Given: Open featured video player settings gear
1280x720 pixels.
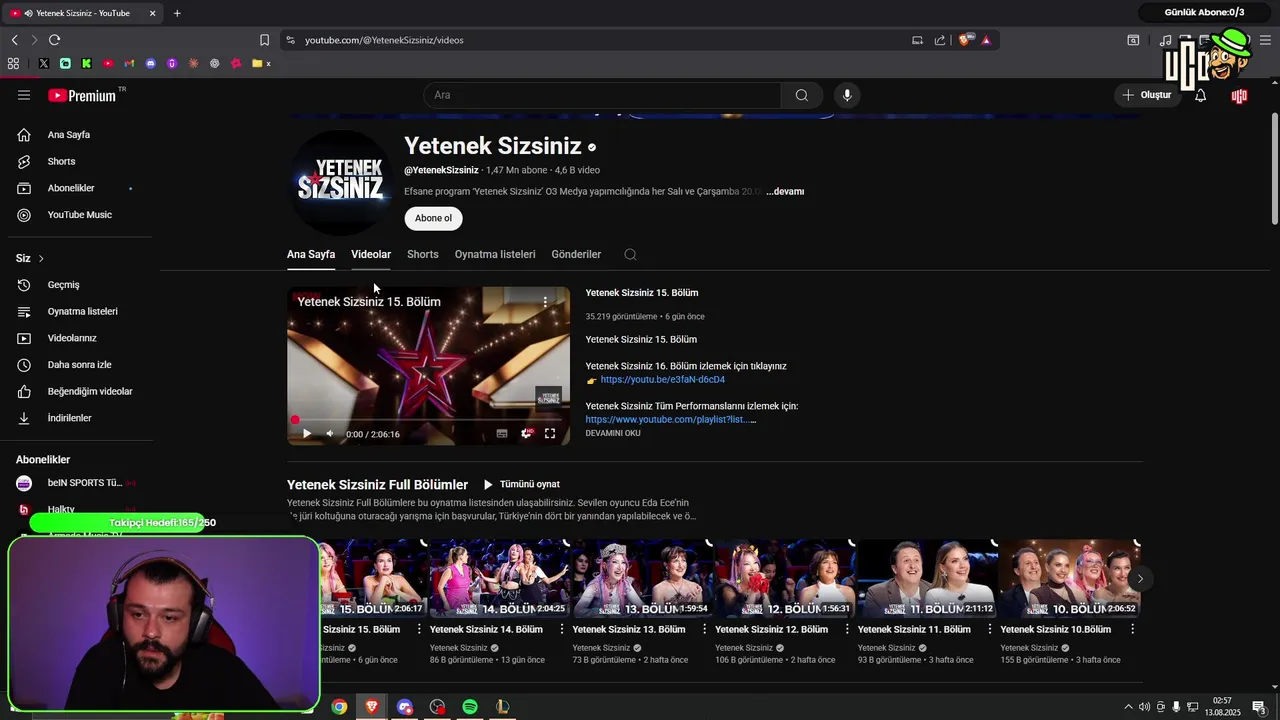Looking at the screenshot, I should (x=526, y=434).
